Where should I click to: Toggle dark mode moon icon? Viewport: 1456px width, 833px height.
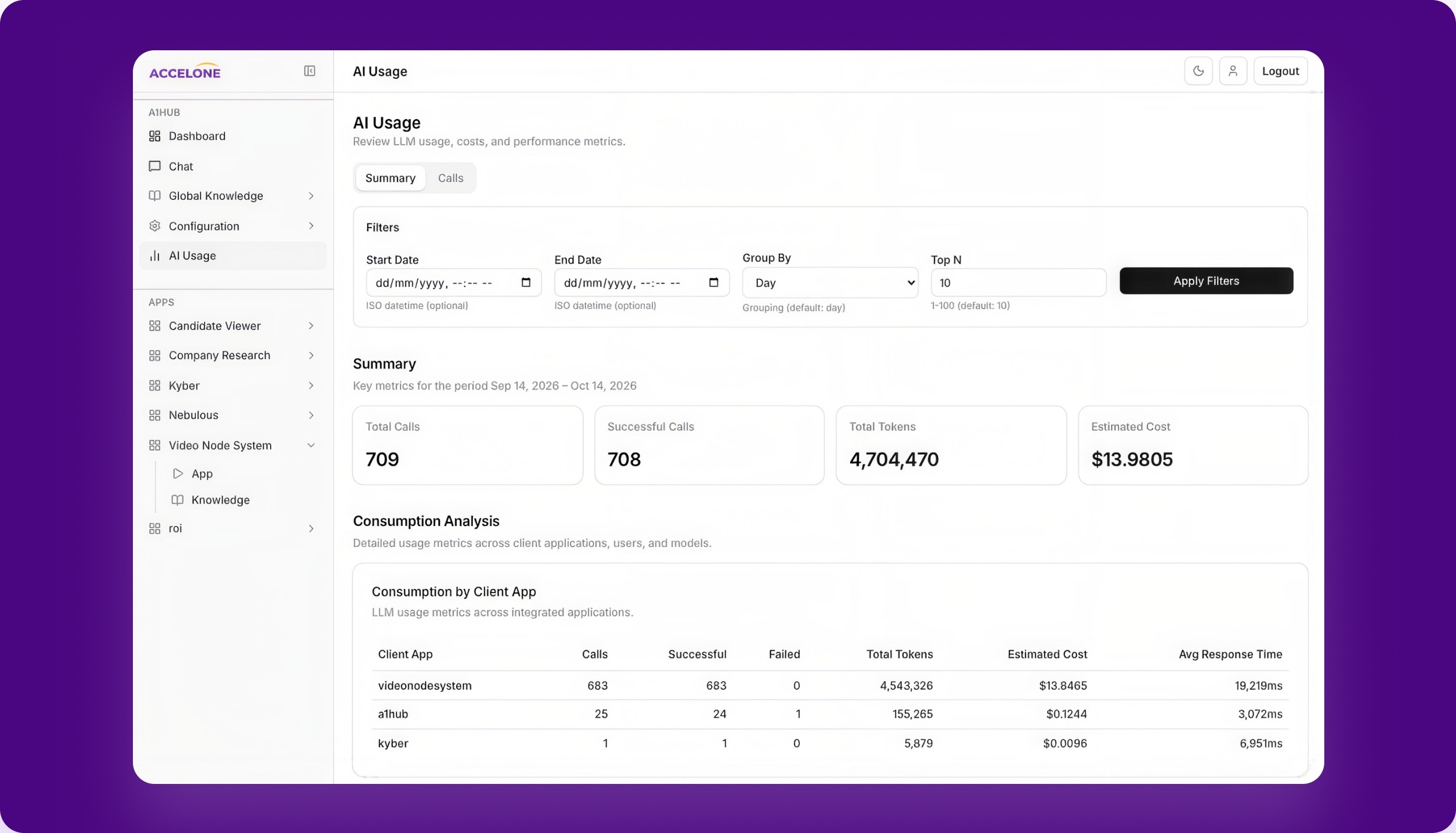click(1198, 71)
